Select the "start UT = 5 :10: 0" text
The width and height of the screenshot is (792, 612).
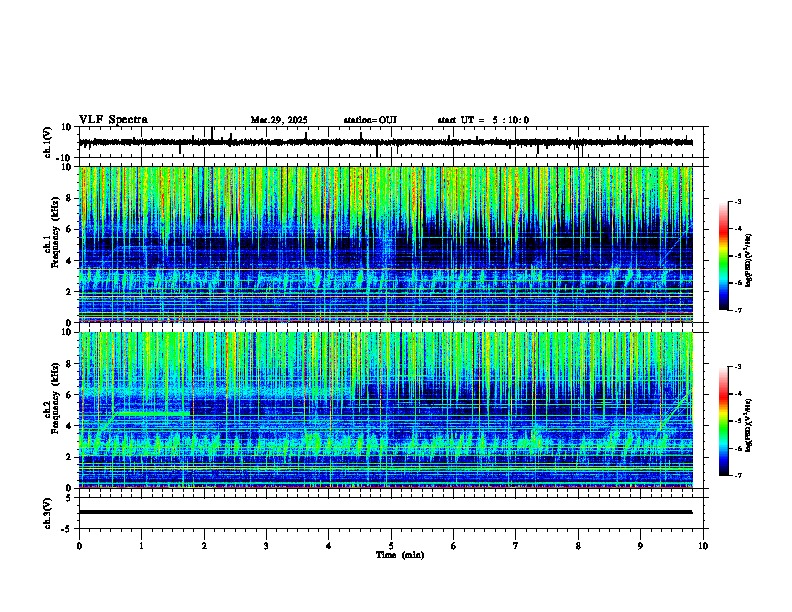click(483, 120)
